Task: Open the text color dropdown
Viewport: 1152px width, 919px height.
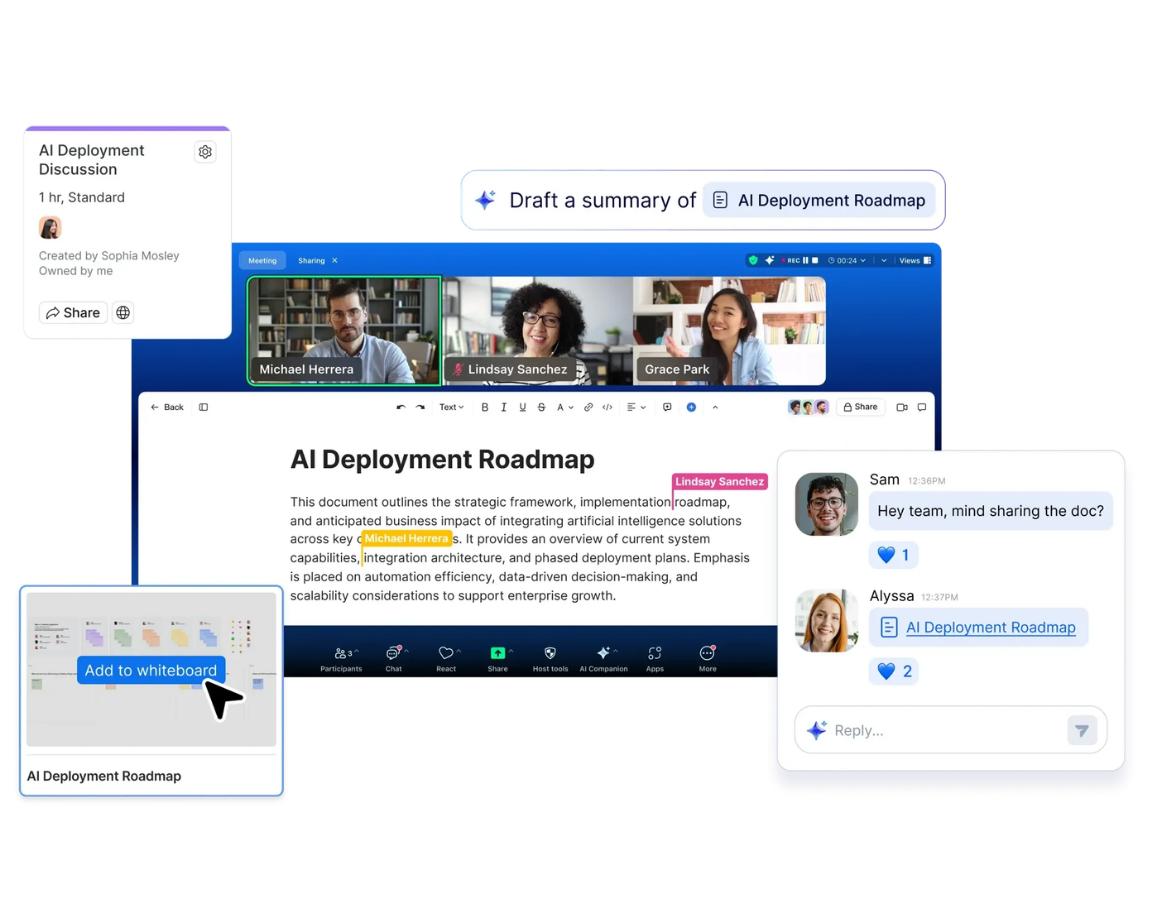Action: [564, 407]
